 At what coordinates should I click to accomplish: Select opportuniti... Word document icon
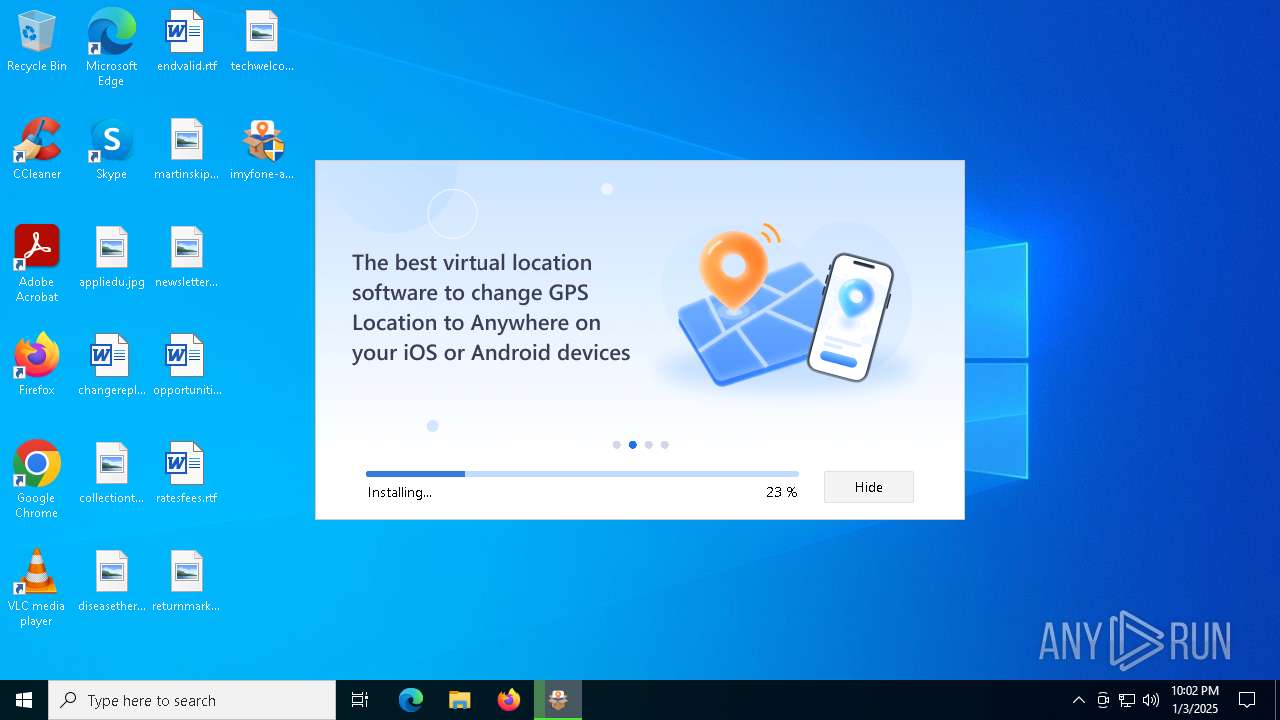186,366
